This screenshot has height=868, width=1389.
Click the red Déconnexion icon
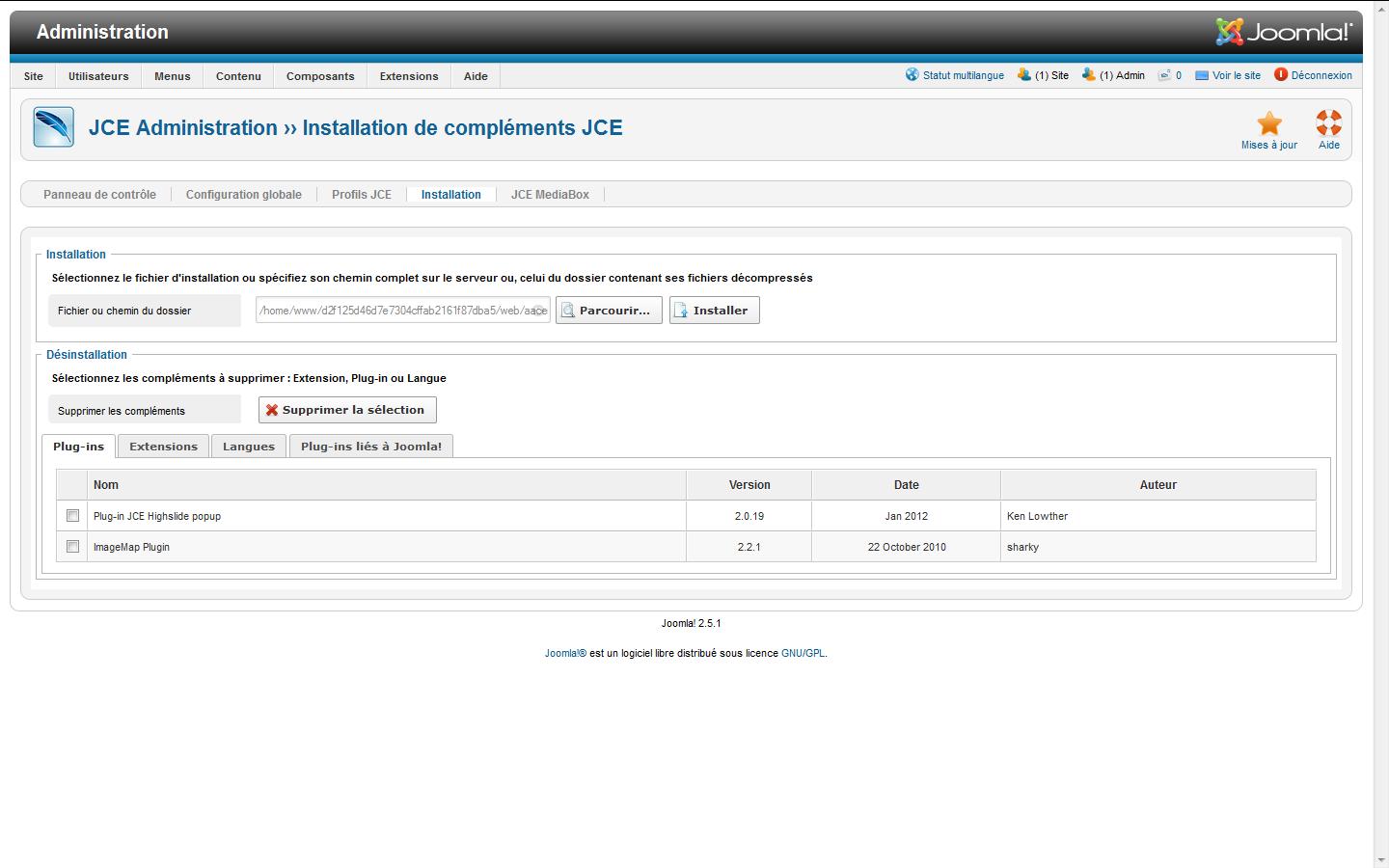1281,75
